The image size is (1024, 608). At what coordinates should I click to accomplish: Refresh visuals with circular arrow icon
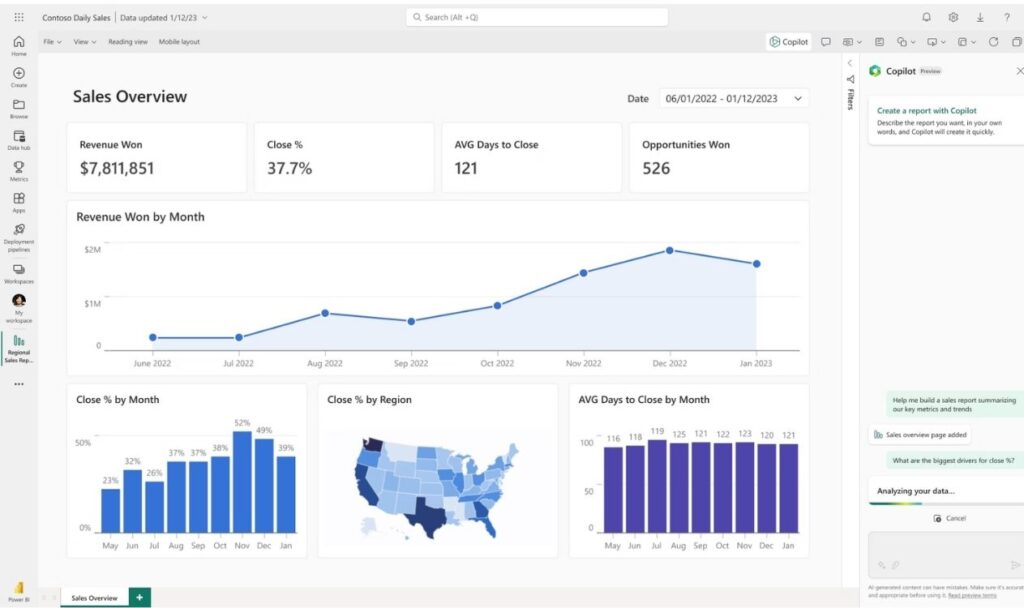click(x=993, y=42)
